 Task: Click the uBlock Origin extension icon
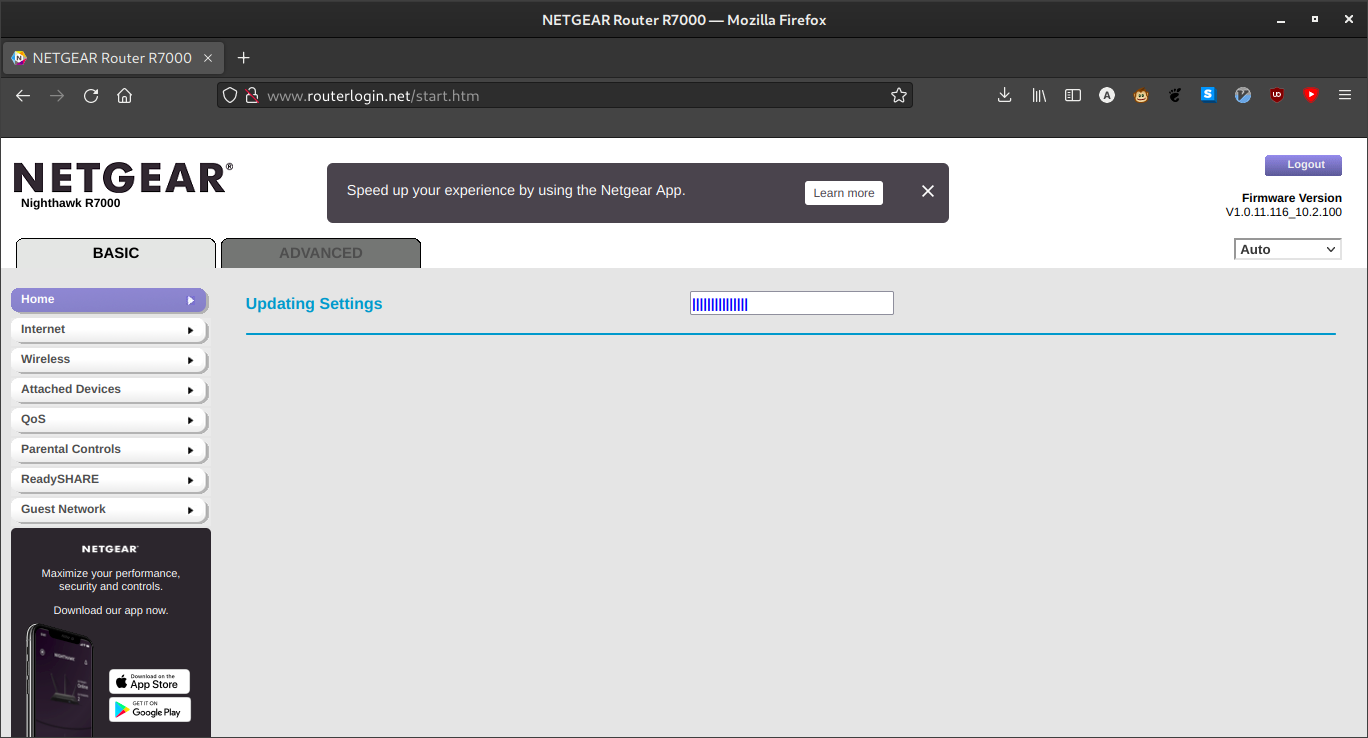click(x=1277, y=95)
